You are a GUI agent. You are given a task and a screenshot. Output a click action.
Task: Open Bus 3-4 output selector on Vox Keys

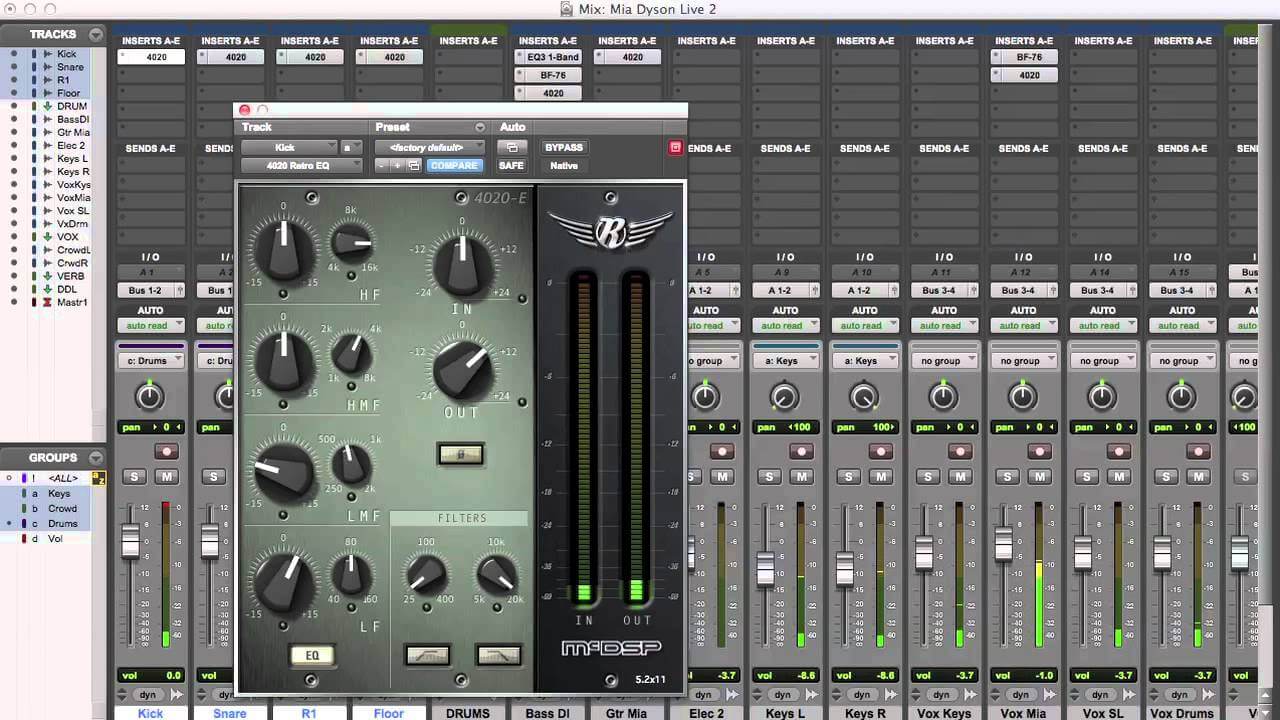click(x=945, y=290)
